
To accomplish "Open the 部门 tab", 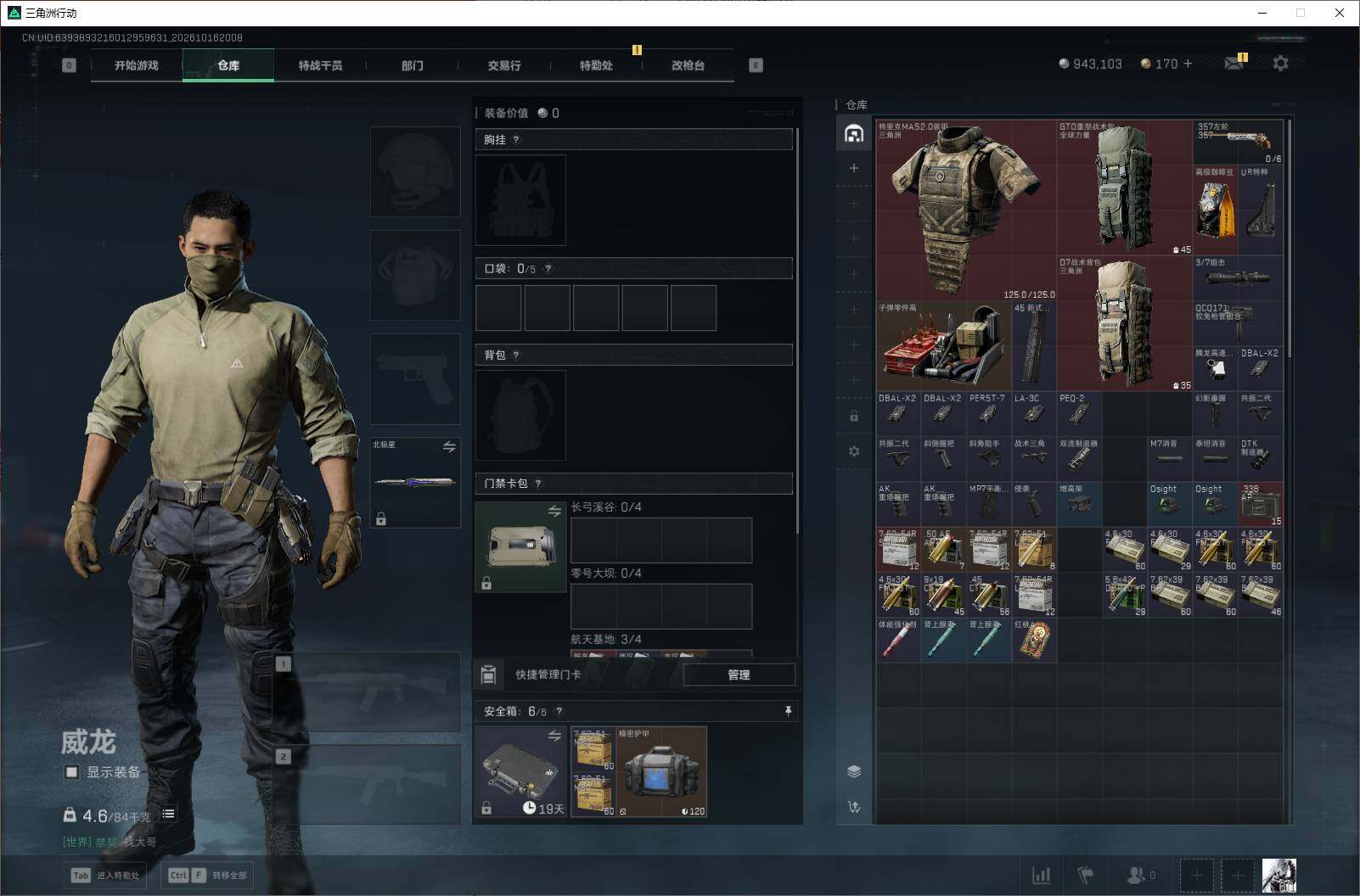I will (413, 65).
